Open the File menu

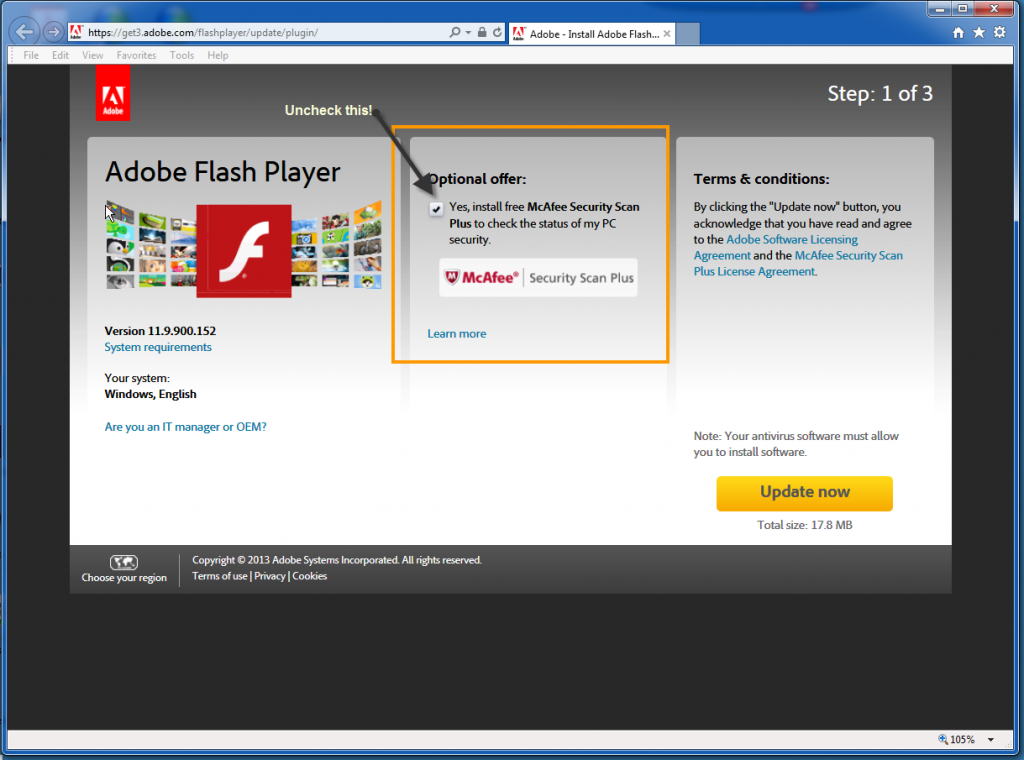(31, 55)
